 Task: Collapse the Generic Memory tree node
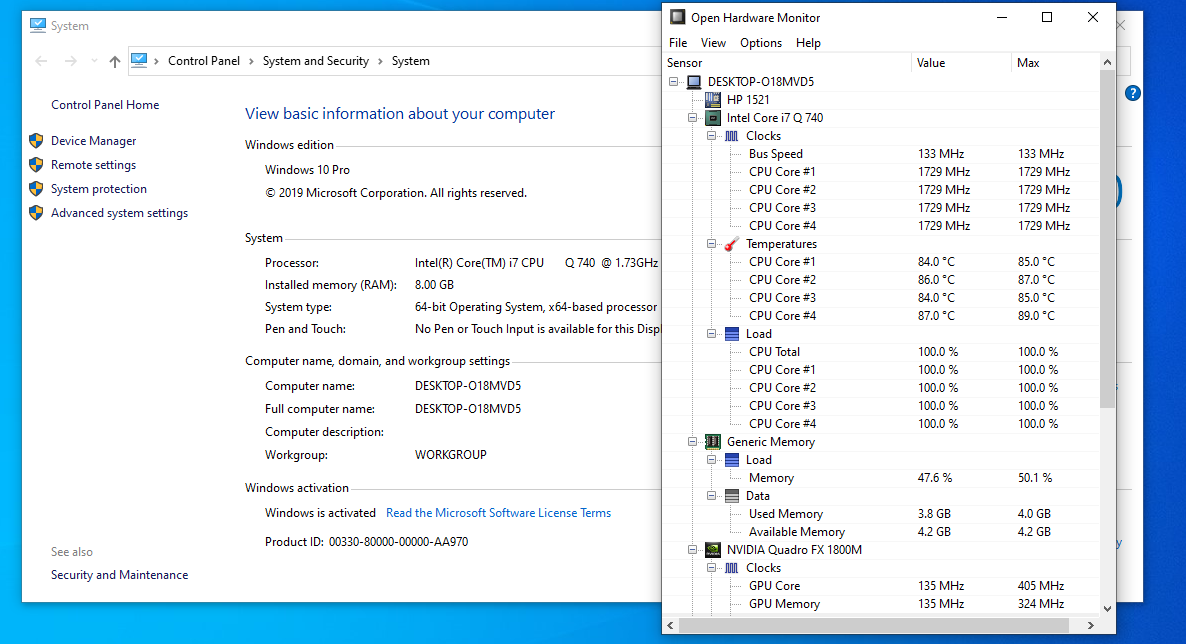(693, 441)
